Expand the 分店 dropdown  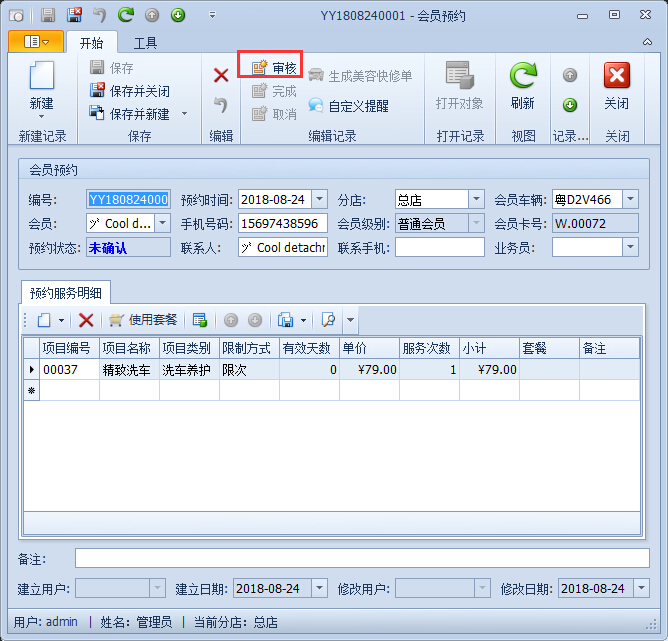click(476, 199)
